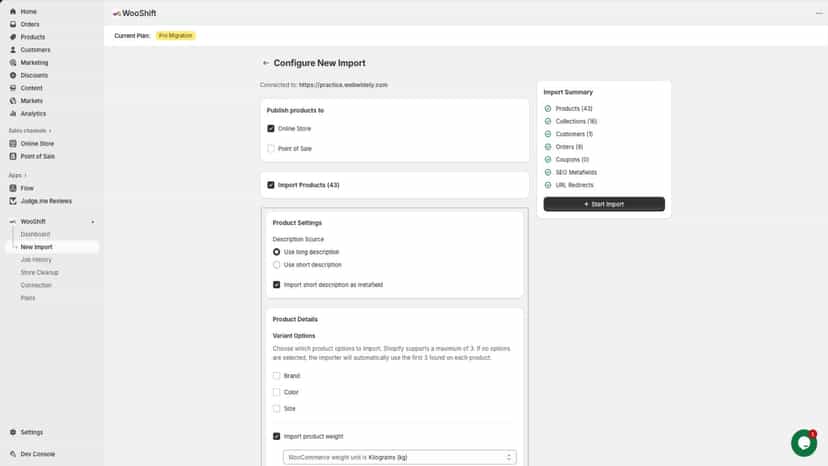Expand the Apps section chevron
The height and width of the screenshot is (466, 828).
25,175
